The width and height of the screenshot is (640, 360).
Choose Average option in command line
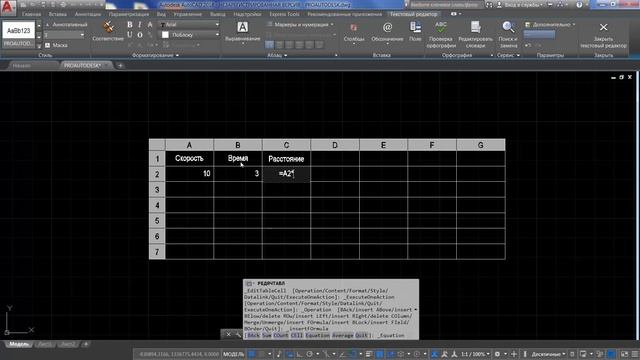coord(342,336)
